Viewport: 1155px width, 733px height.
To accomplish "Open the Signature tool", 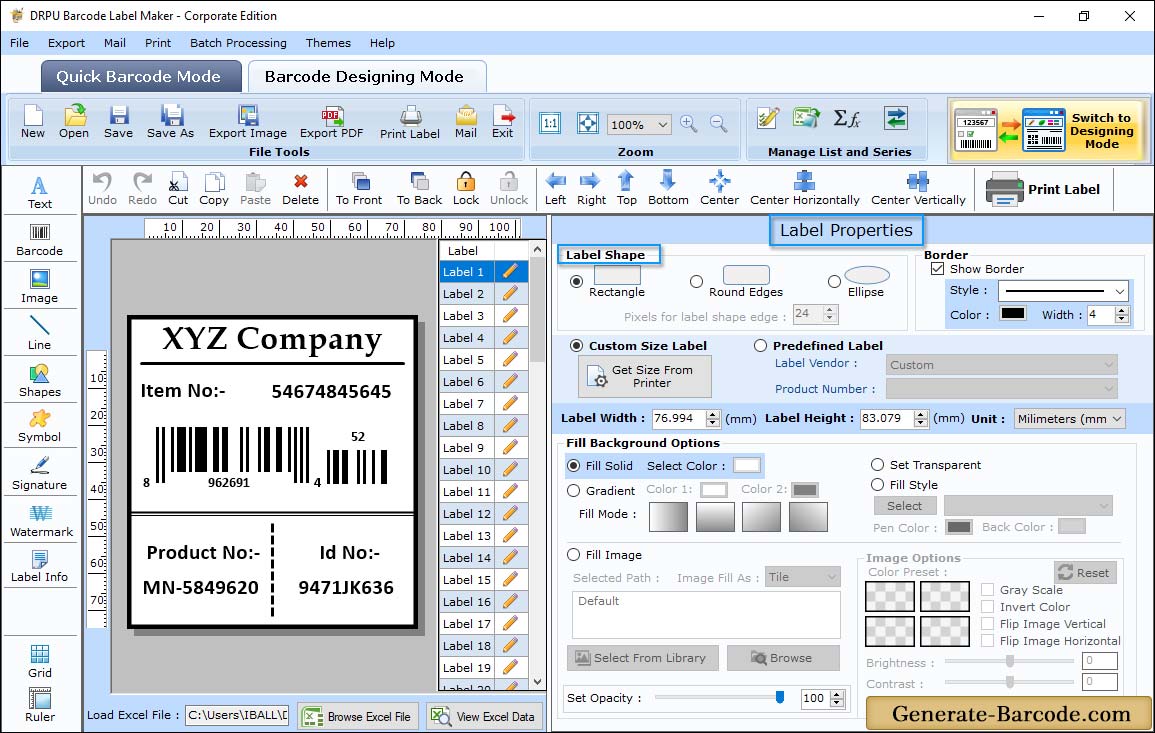I will tap(40, 474).
